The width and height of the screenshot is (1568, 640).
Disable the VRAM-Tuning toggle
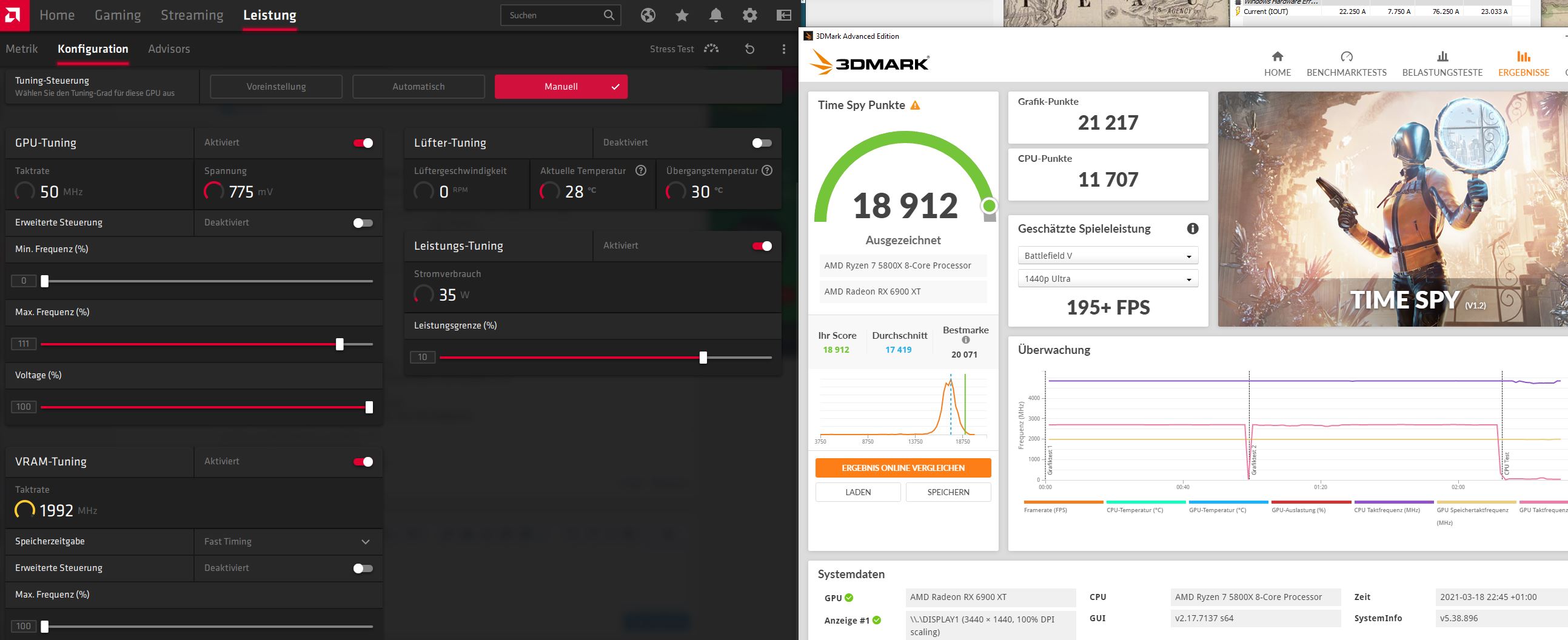coord(363,462)
